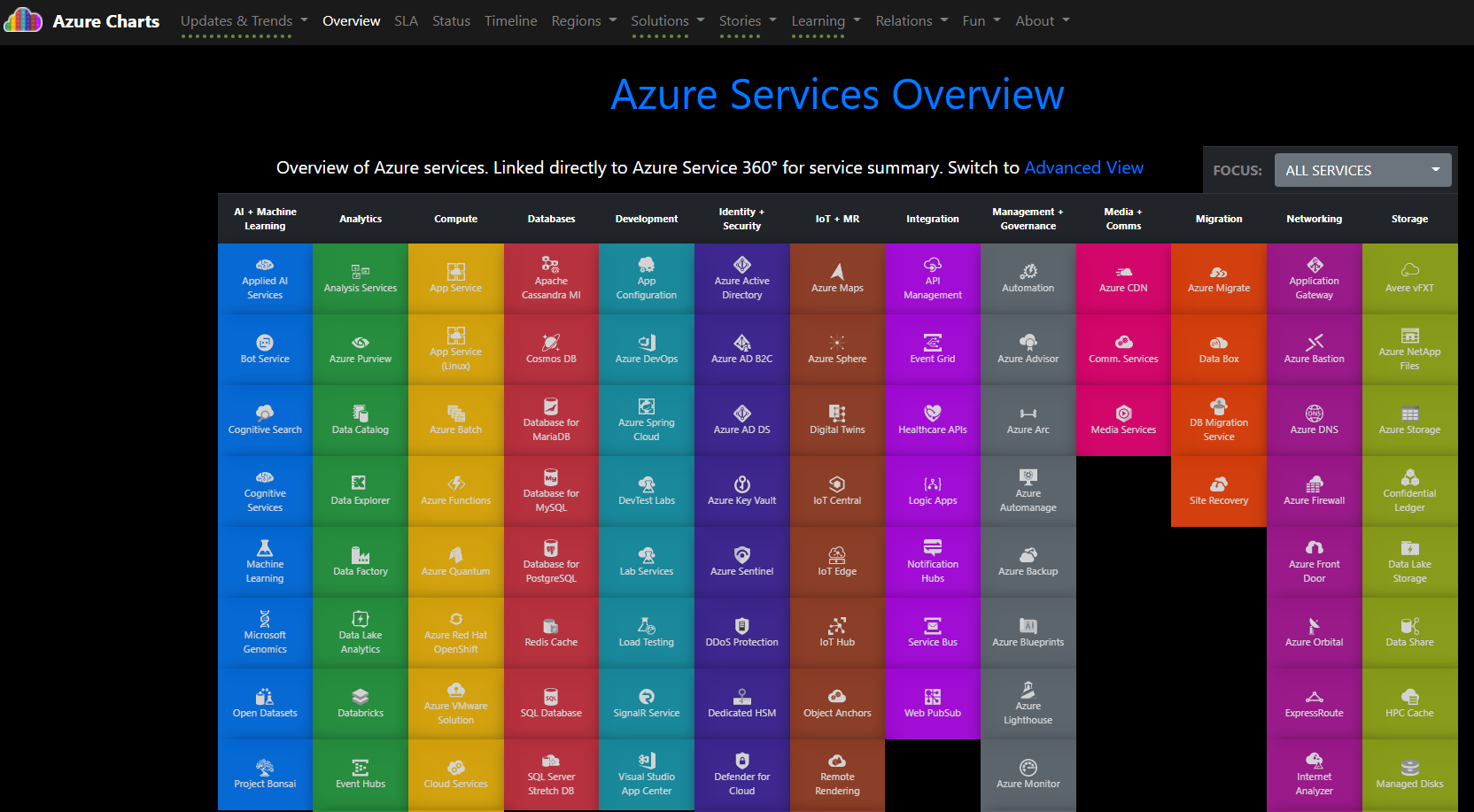Open the Cosmos DB service tile
Screen dimensions: 1474x812
(551, 349)
